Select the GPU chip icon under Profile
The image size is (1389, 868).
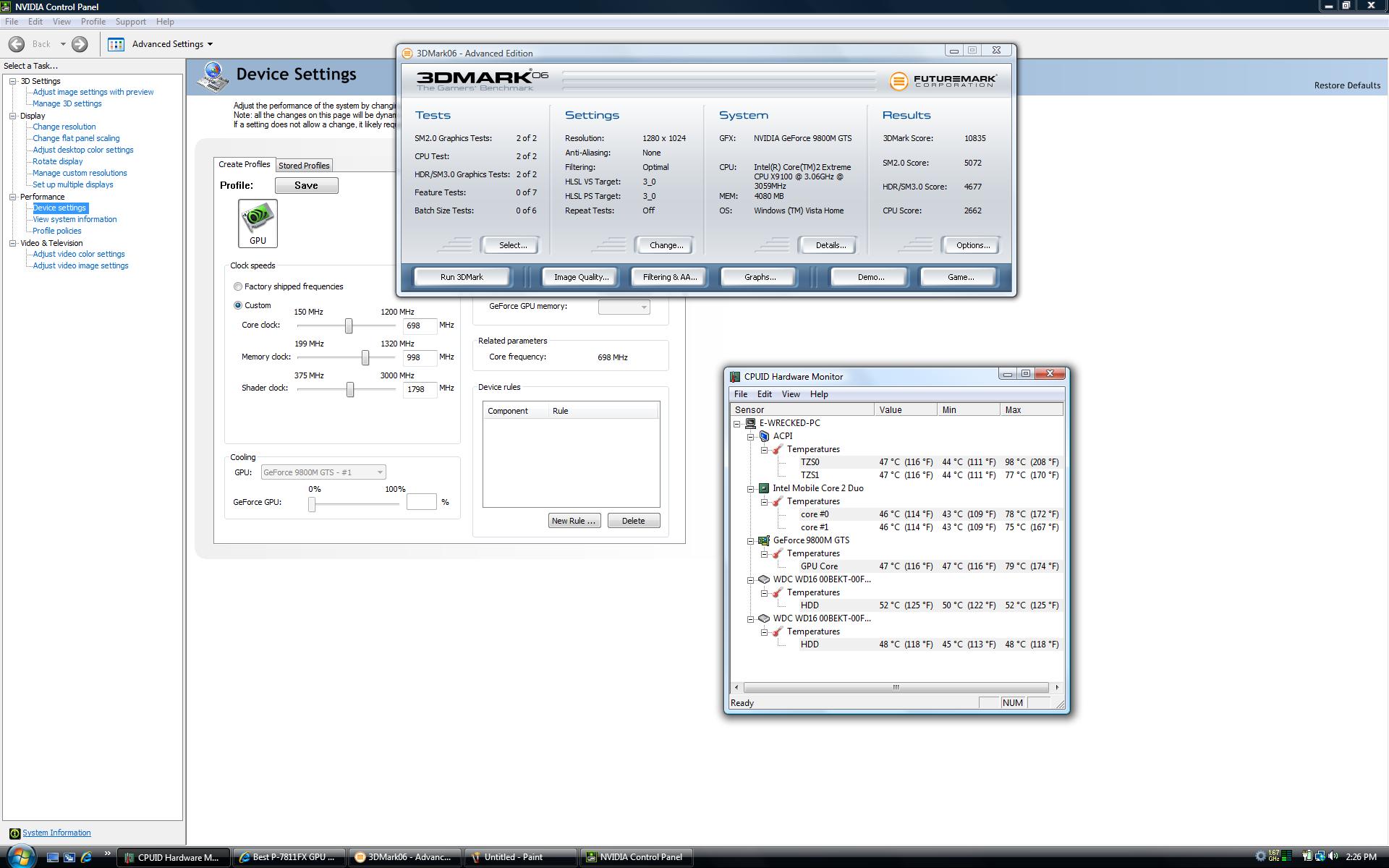(258, 224)
